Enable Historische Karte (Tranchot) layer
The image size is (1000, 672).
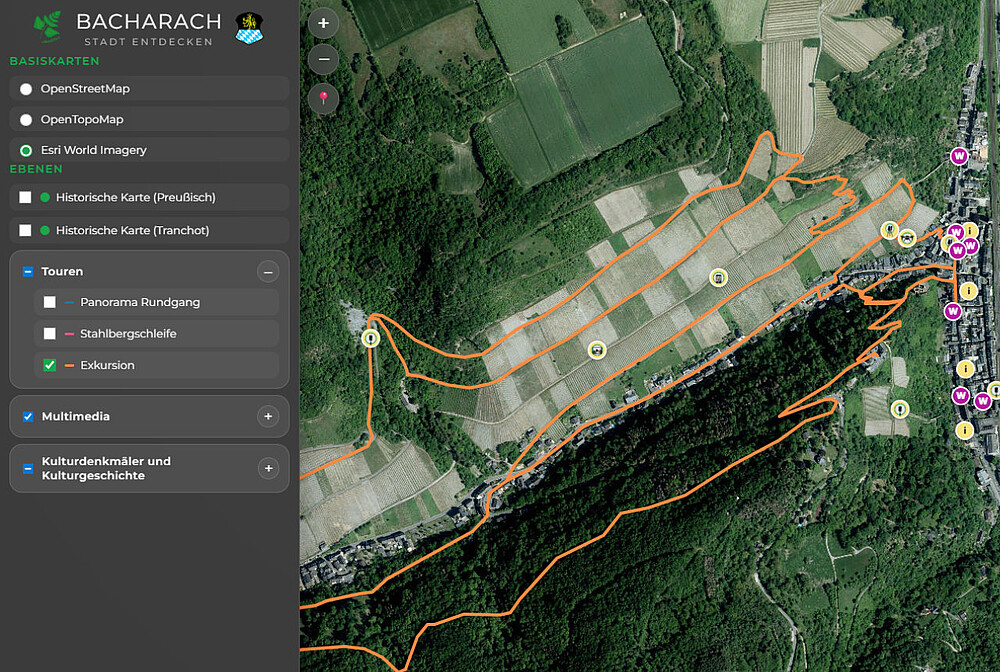[26, 231]
